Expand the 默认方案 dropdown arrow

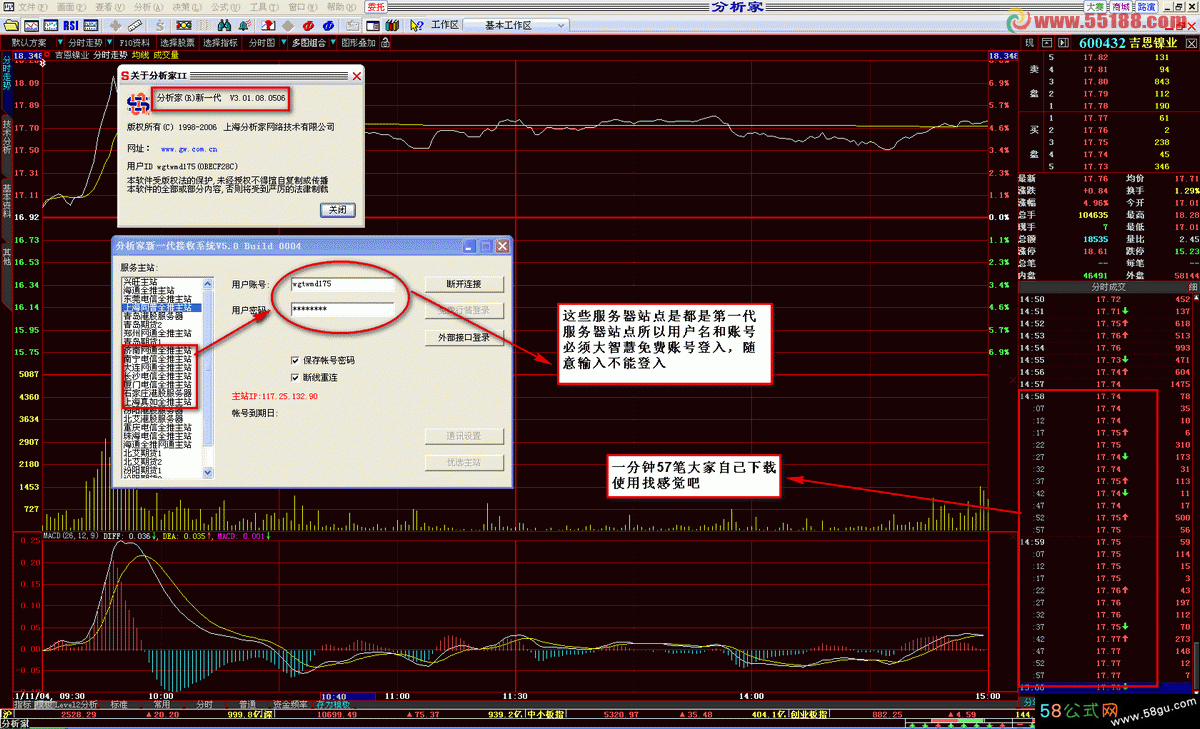pos(60,43)
